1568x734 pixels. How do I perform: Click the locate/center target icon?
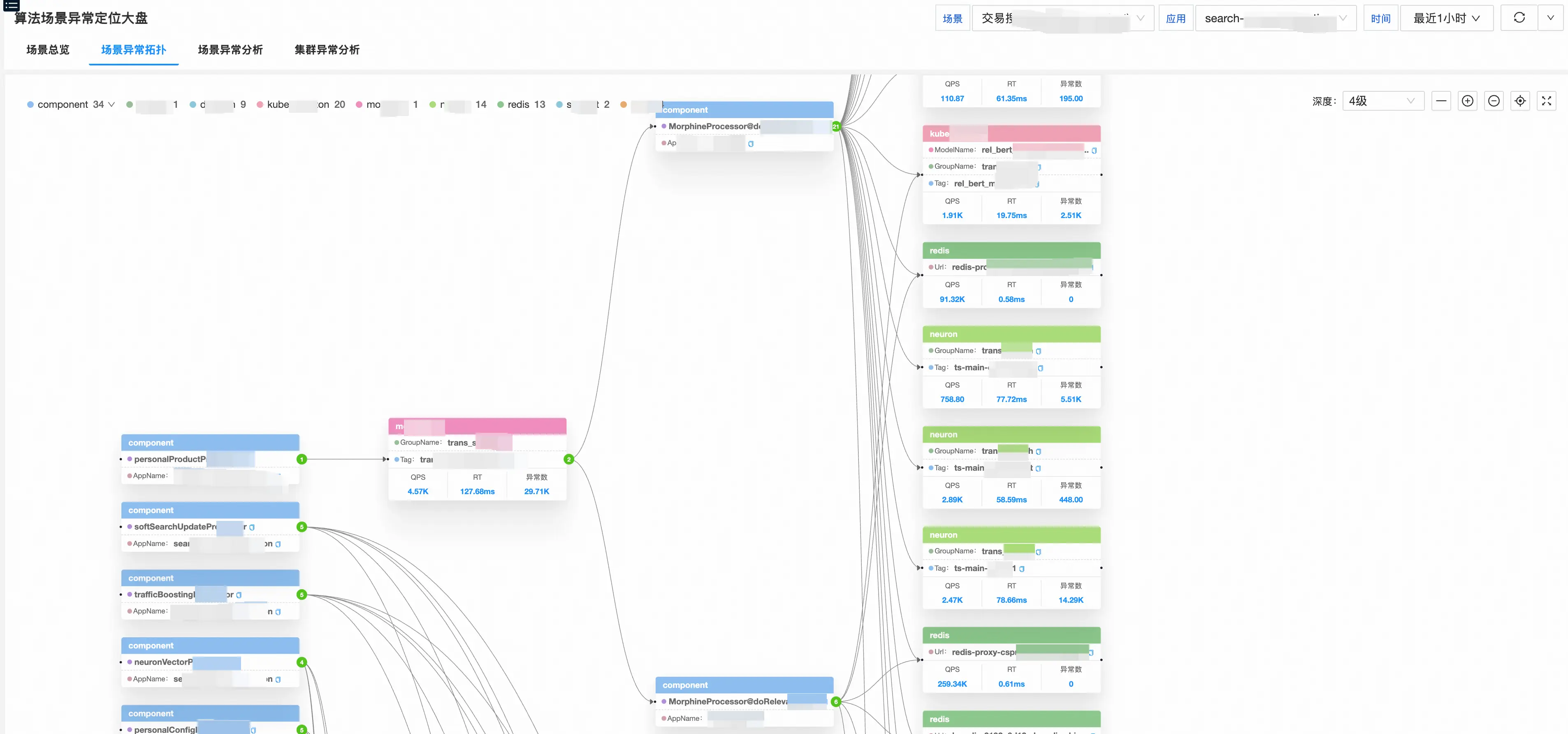point(1520,101)
